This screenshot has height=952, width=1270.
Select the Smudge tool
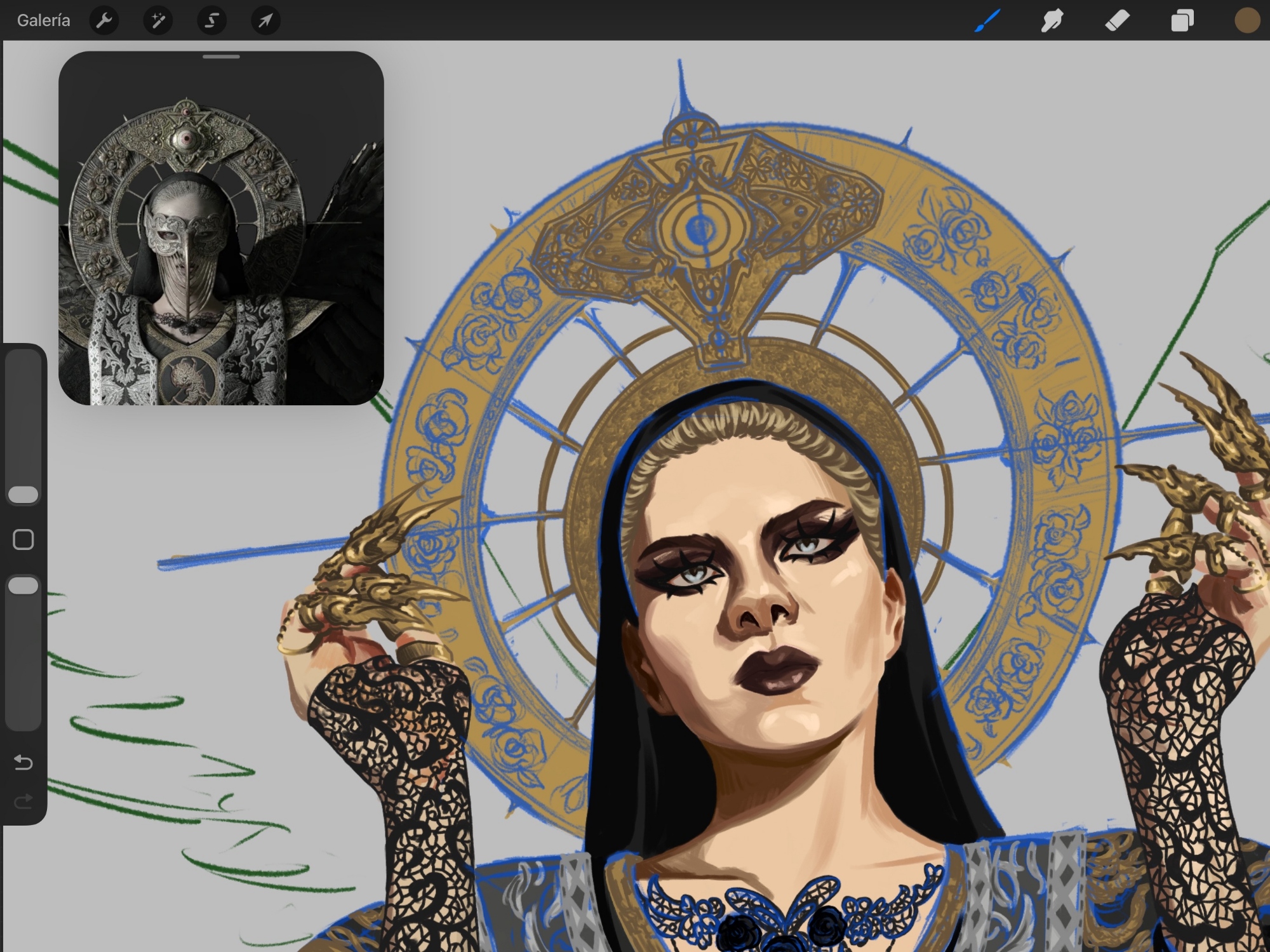coord(1053,21)
